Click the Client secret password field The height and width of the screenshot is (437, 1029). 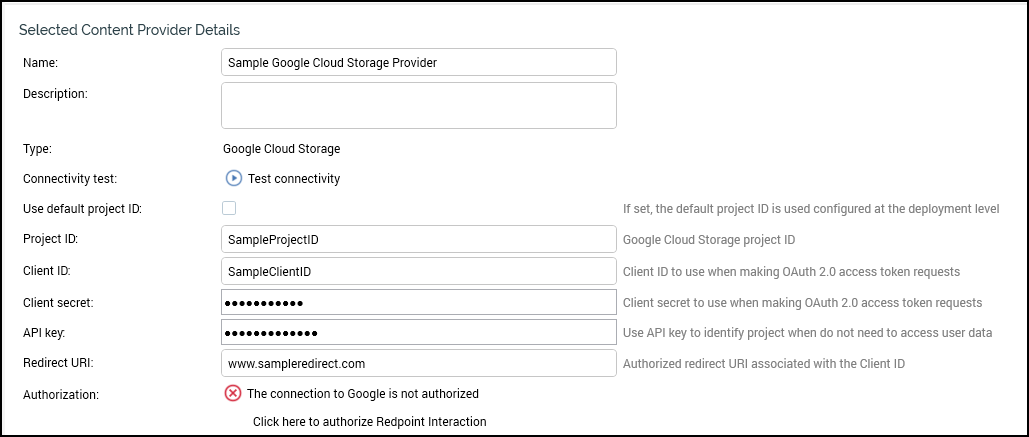point(418,302)
